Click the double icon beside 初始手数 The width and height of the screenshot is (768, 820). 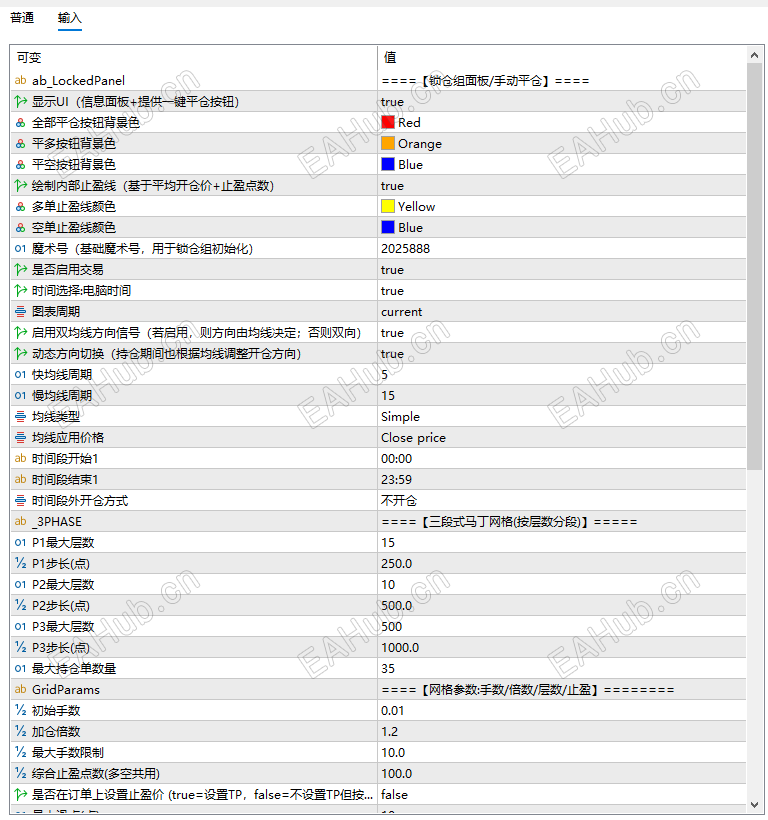pyautogui.click(x=20, y=710)
